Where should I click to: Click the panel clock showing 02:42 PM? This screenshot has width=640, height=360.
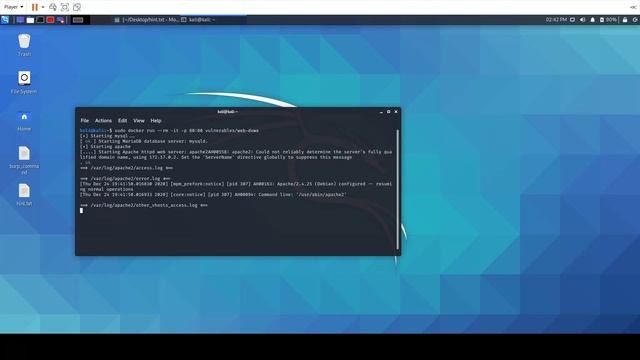pos(556,20)
